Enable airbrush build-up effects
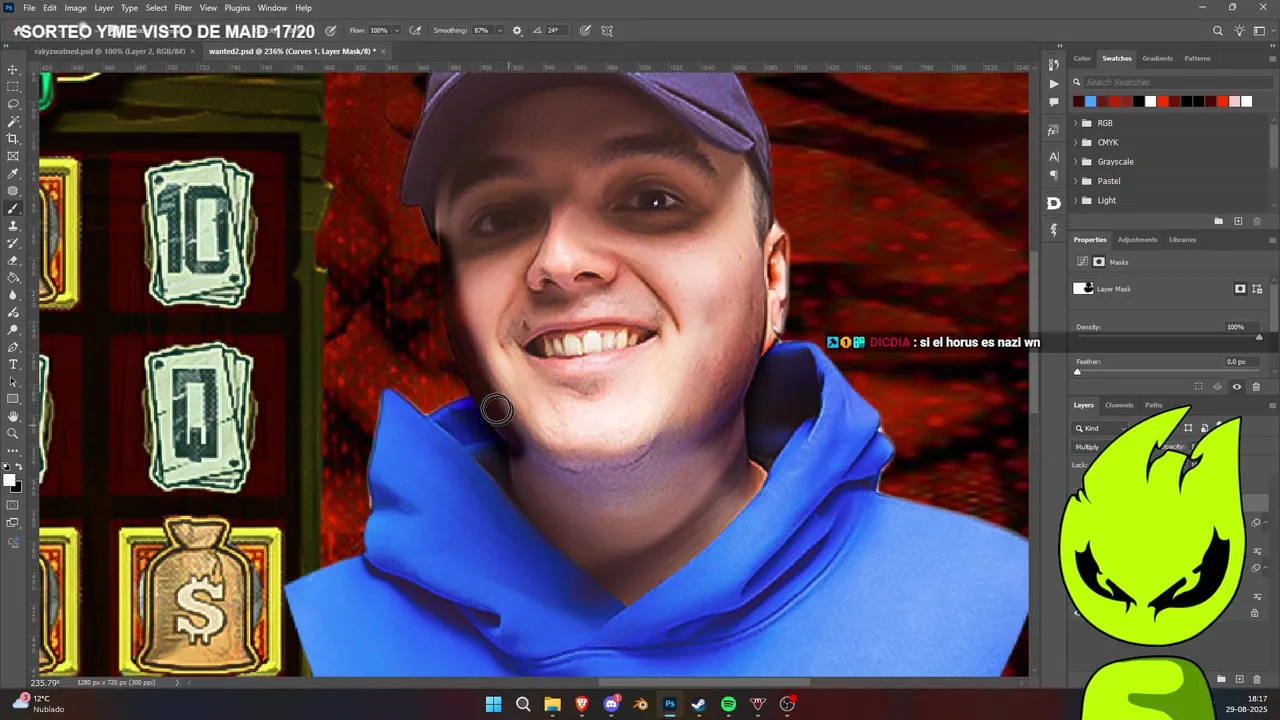The image size is (1280, 720). coord(415,31)
